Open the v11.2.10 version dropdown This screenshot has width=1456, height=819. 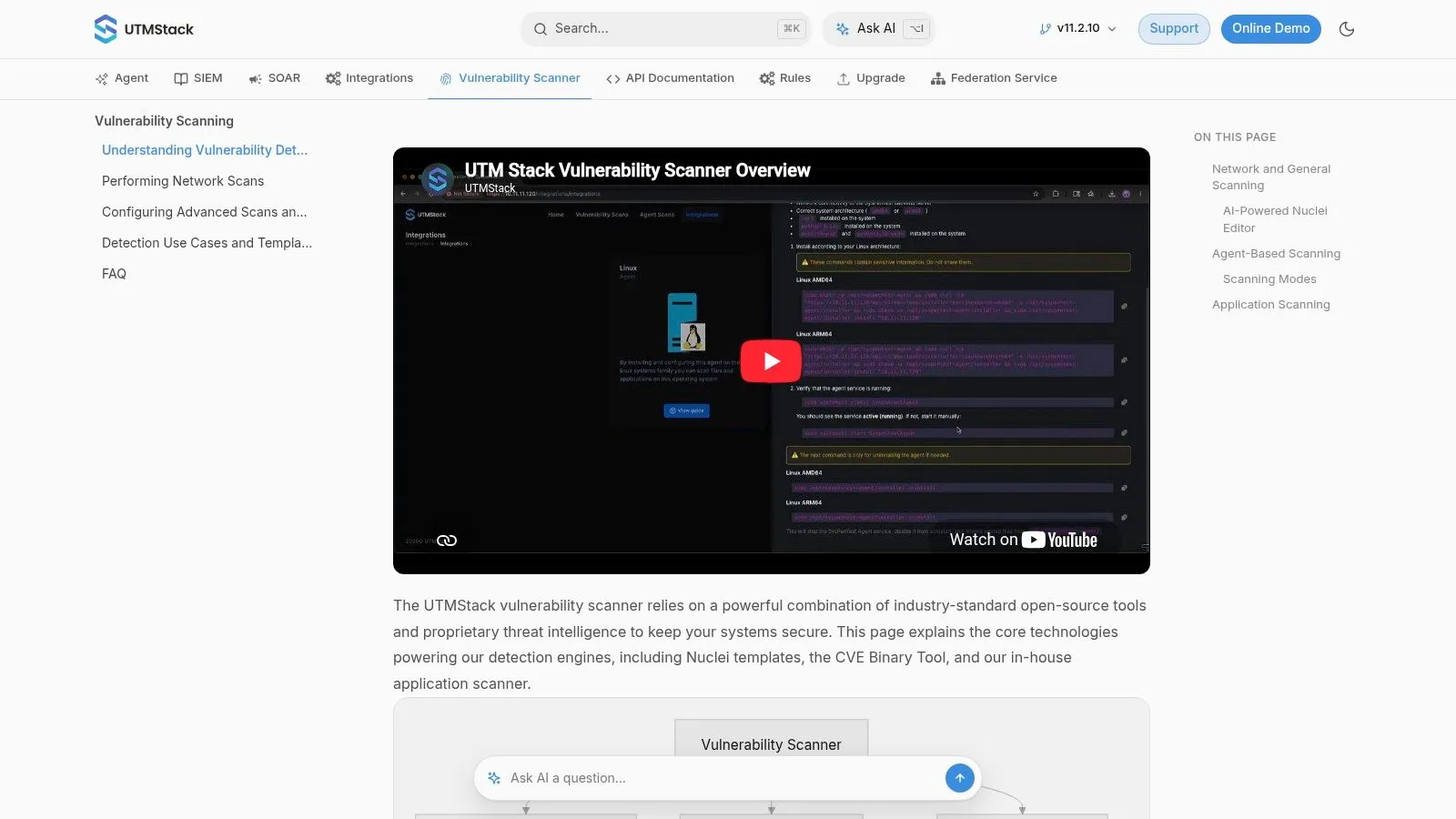[1077, 29]
